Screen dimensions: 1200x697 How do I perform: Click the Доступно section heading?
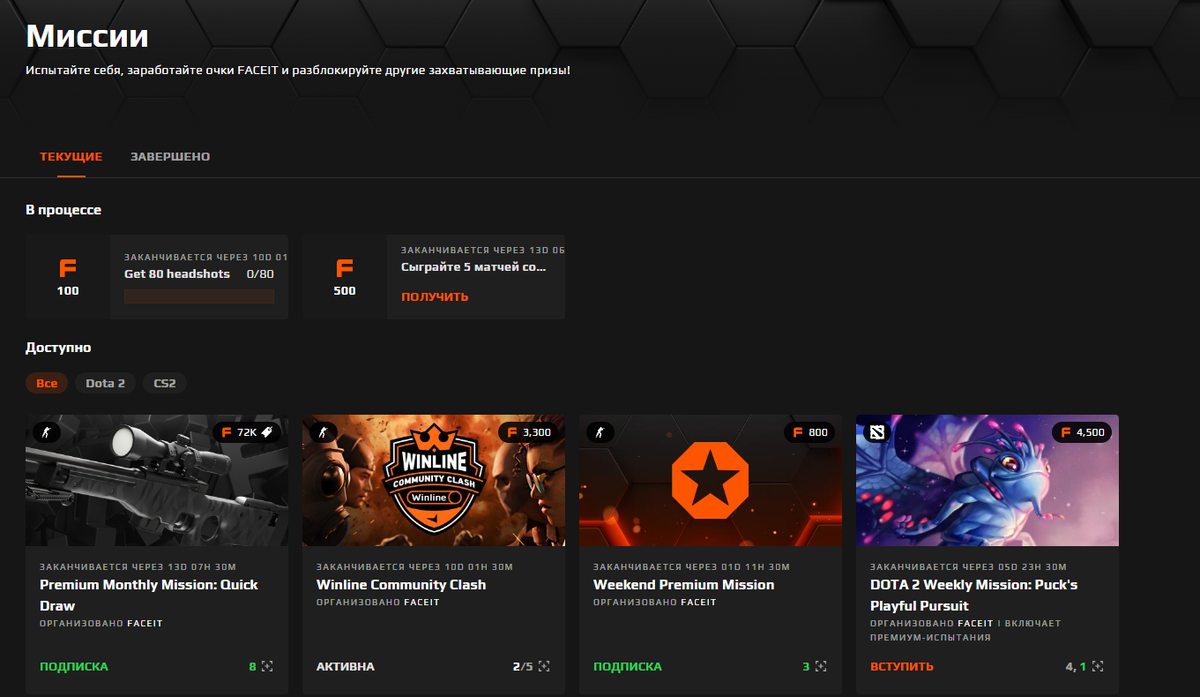pos(58,348)
